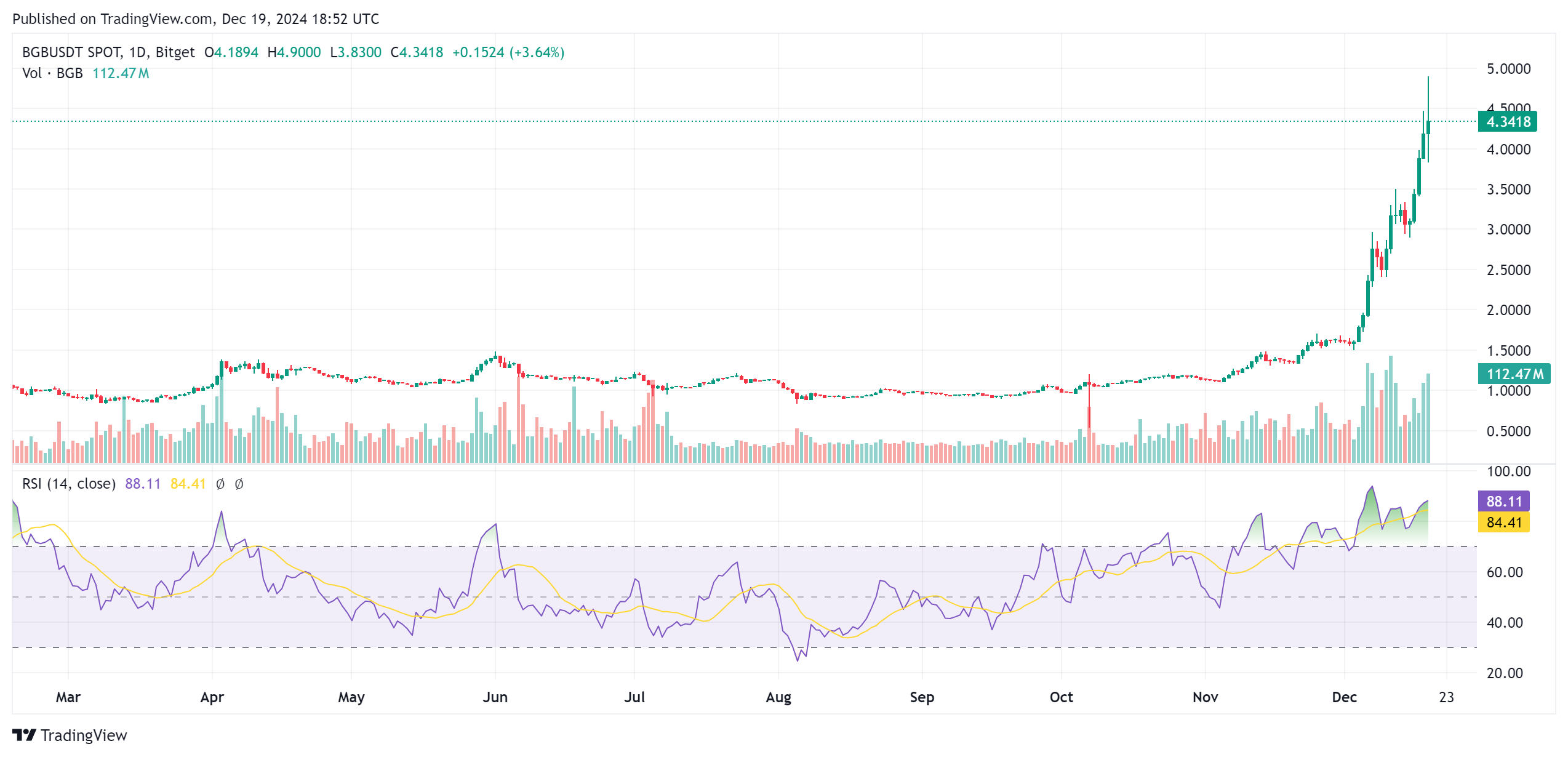Click the volume label 112.47M on axis
The width and height of the screenshot is (1568, 757).
click(x=1514, y=374)
